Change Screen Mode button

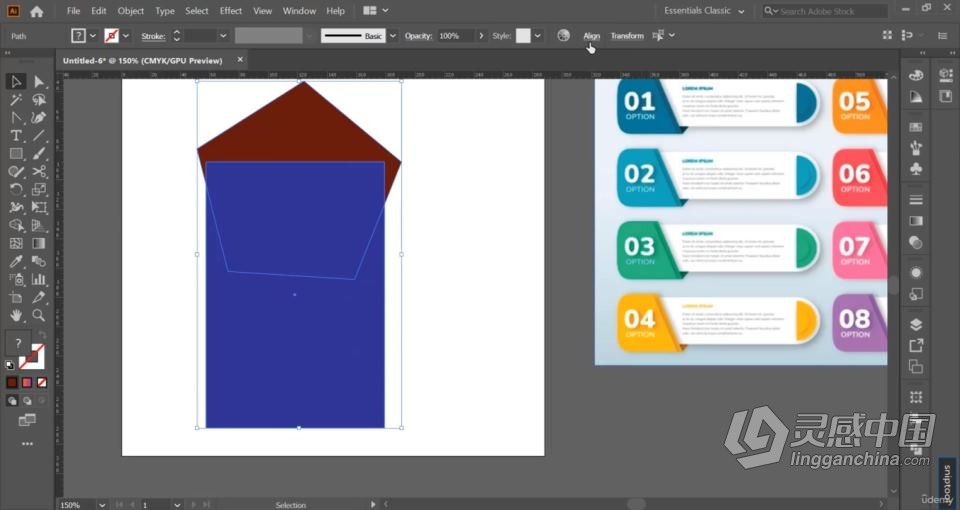(27, 420)
